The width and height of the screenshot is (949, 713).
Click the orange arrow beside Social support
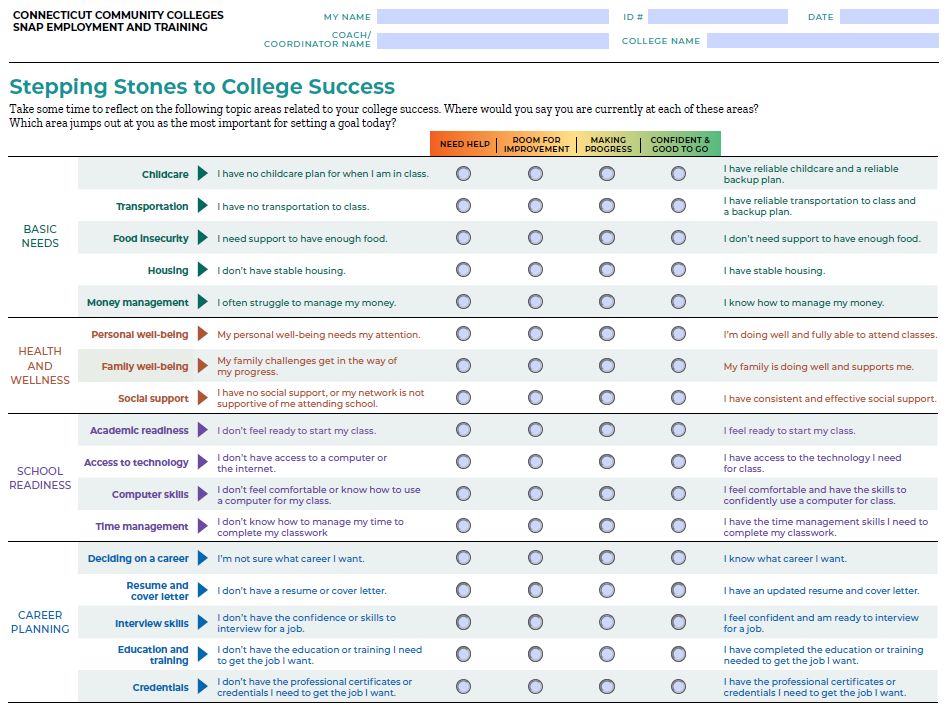[203, 398]
